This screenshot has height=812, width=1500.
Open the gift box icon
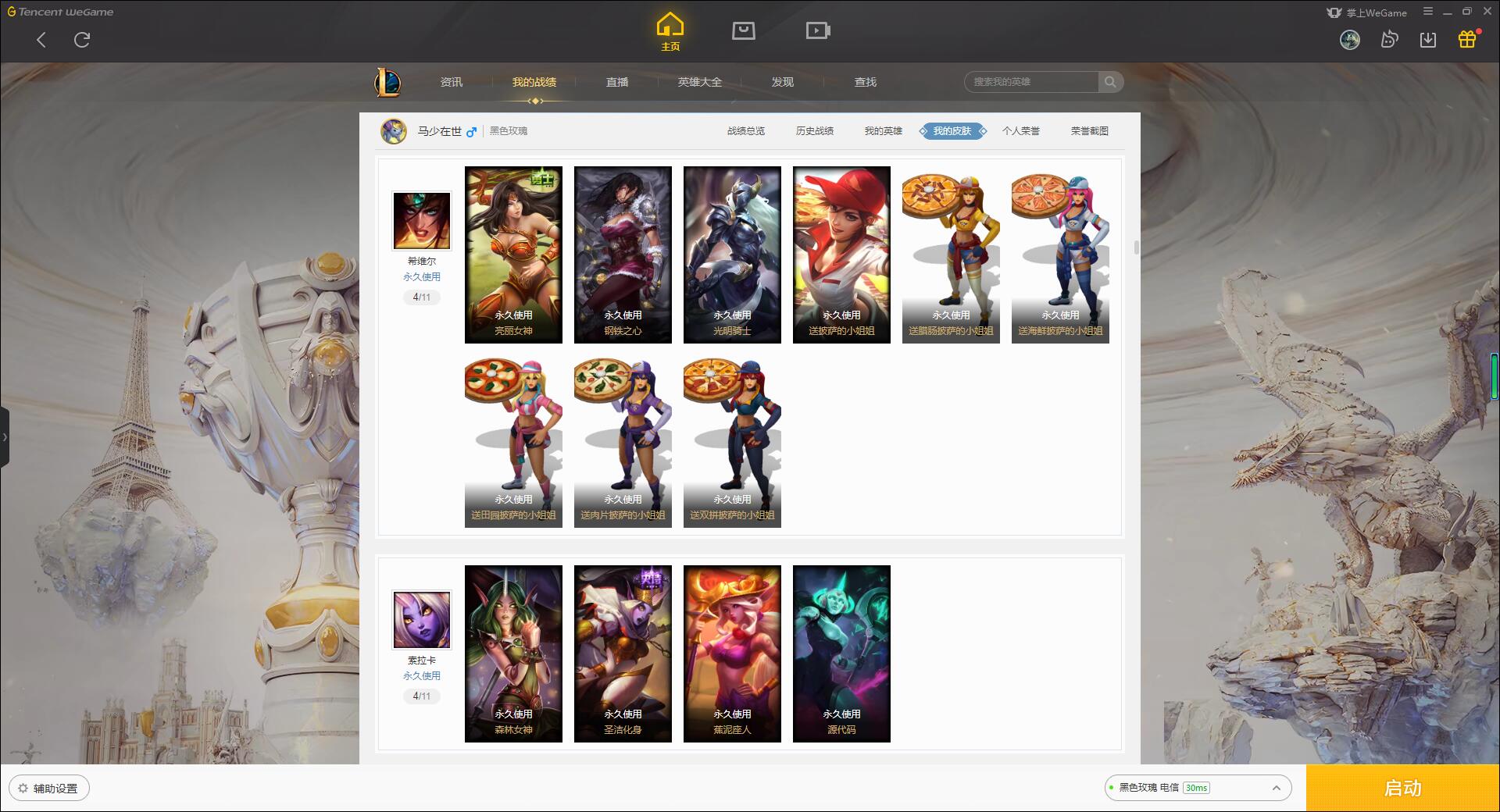point(1467,39)
